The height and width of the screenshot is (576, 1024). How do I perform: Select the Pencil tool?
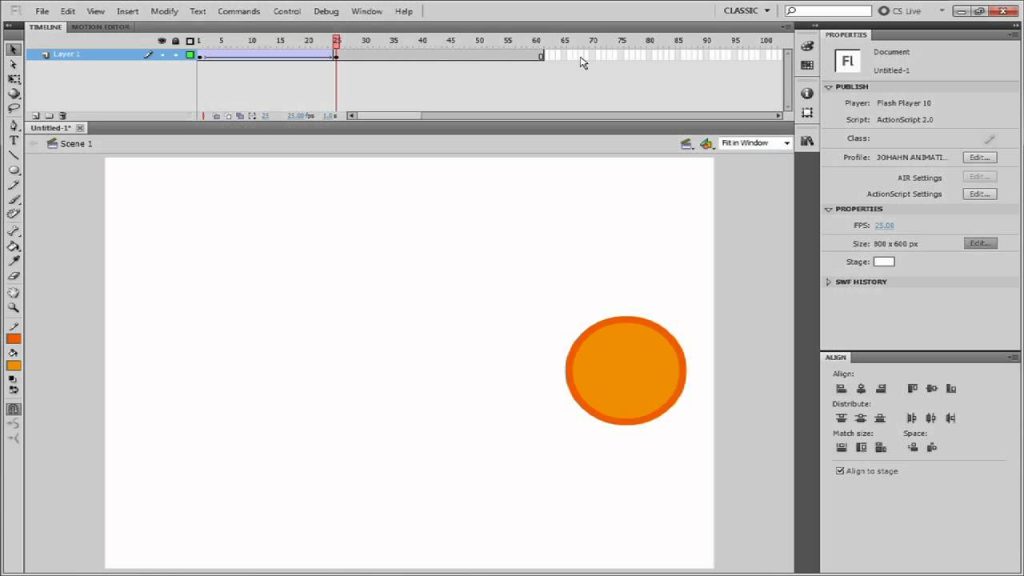point(13,185)
